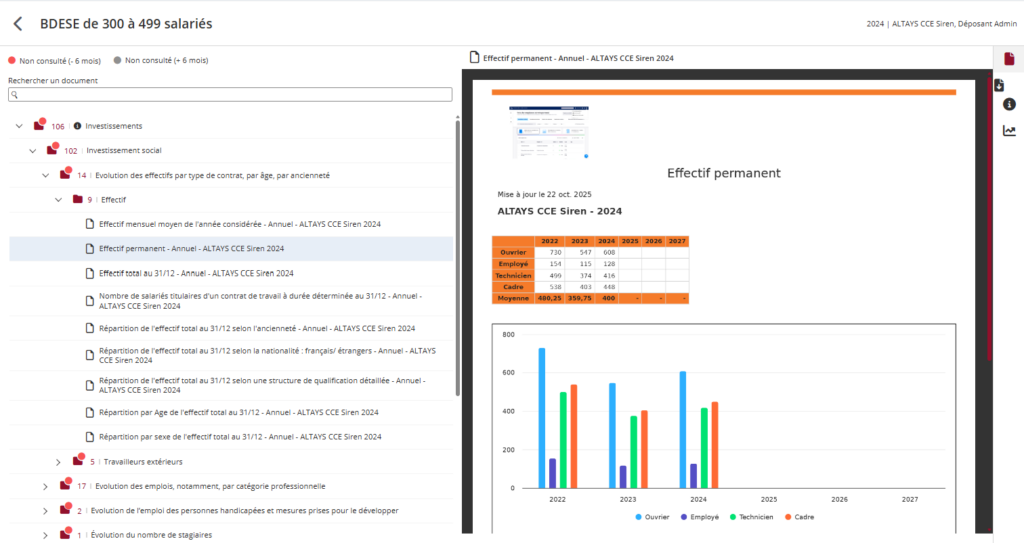This screenshot has width=1024, height=543.
Task: Open the chart statistics icon in sidebar
Action: click(1009, 131)
